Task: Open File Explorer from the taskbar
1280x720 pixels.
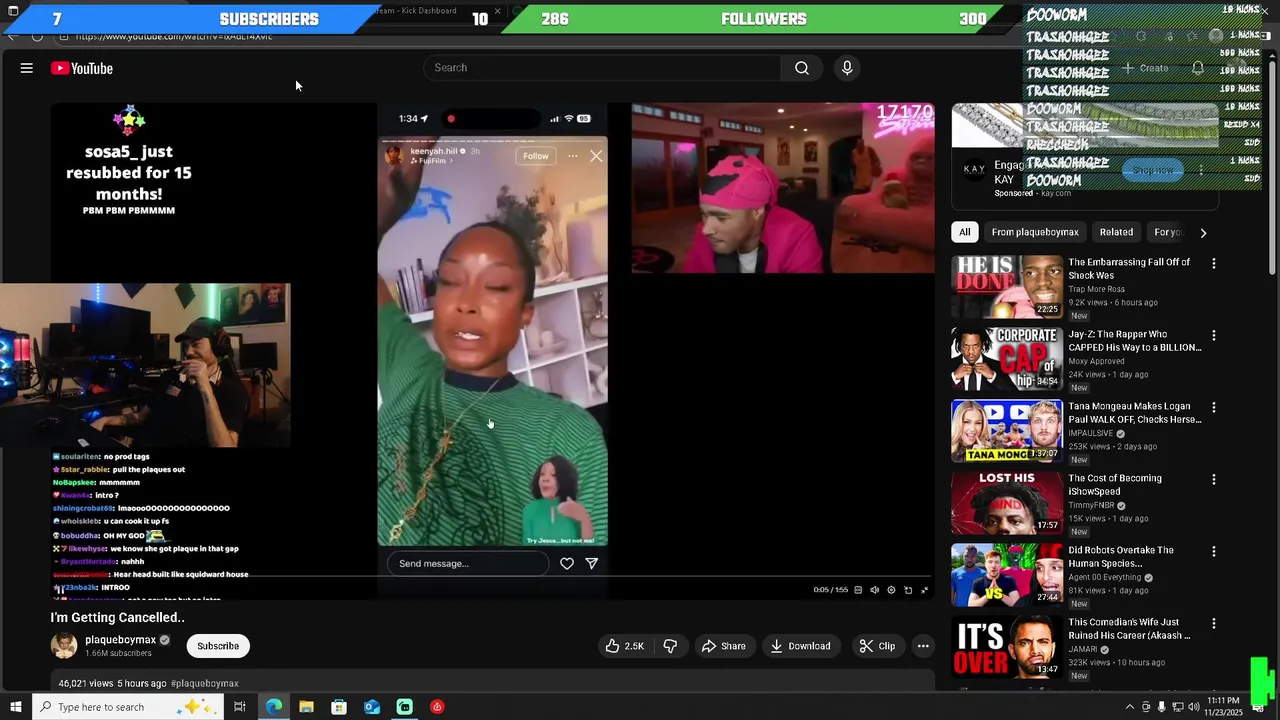Action: (306, 707)
